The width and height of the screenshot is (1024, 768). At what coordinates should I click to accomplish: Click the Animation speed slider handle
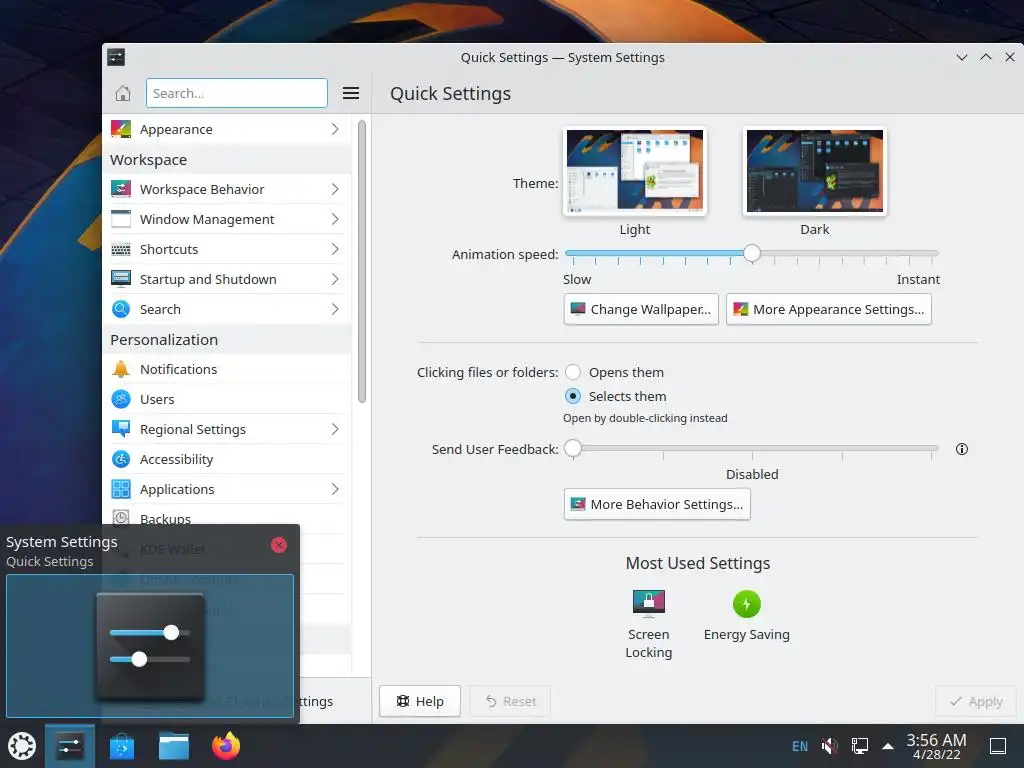pos(752,253)
